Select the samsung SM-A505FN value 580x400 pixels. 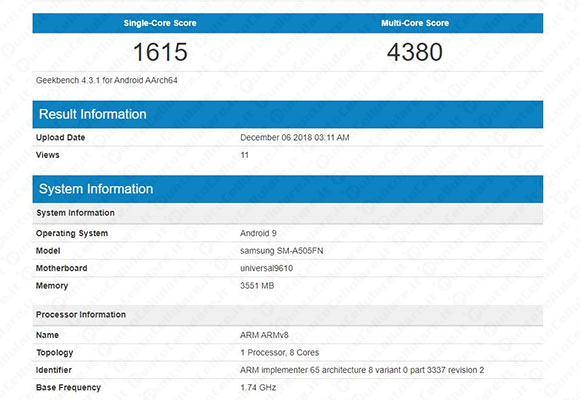[281, 251]
